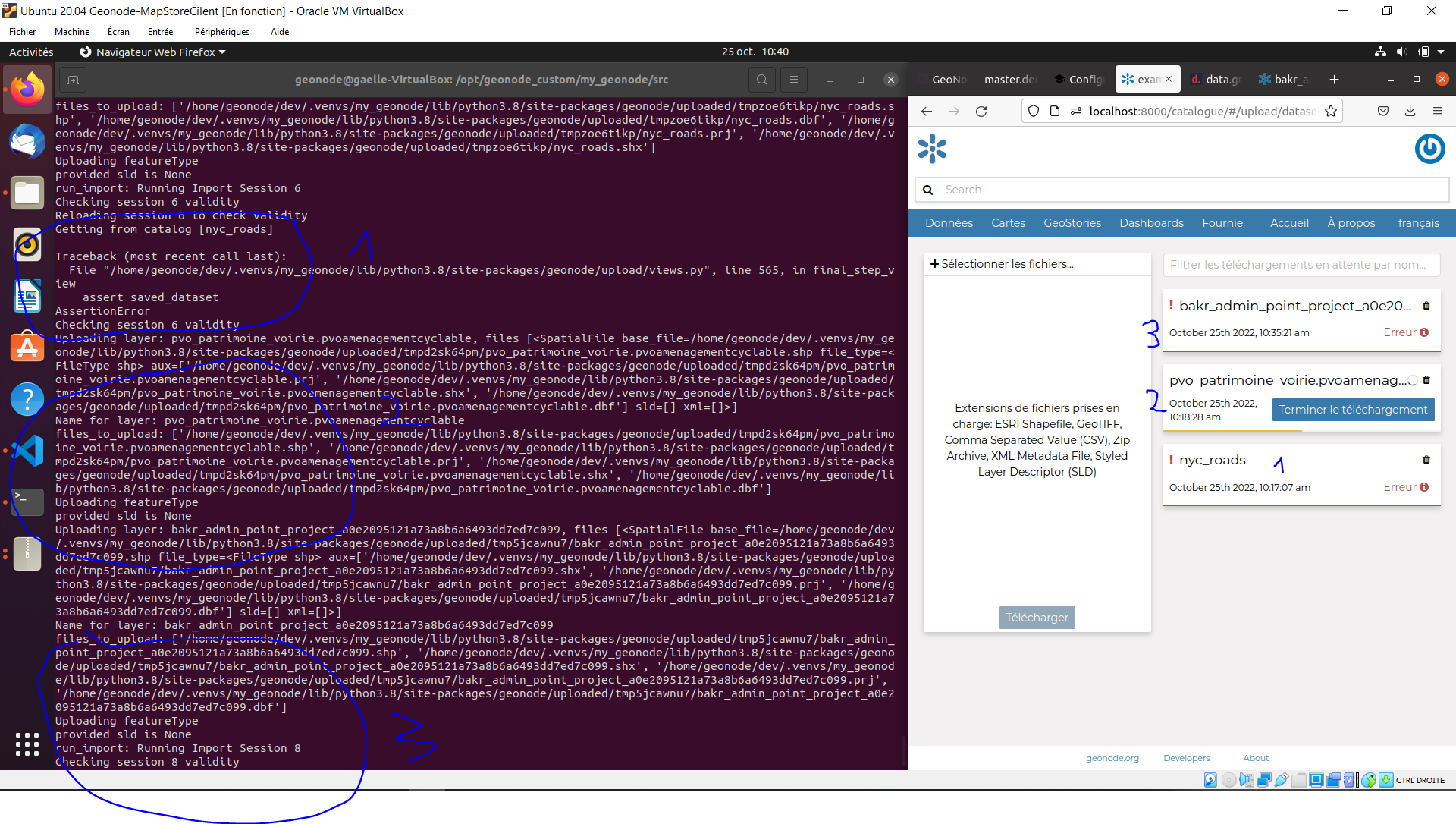Open Navigateur Web Firefox app menu
Image resolution: width=1456 pixels, height=824 pixels.
152,52
